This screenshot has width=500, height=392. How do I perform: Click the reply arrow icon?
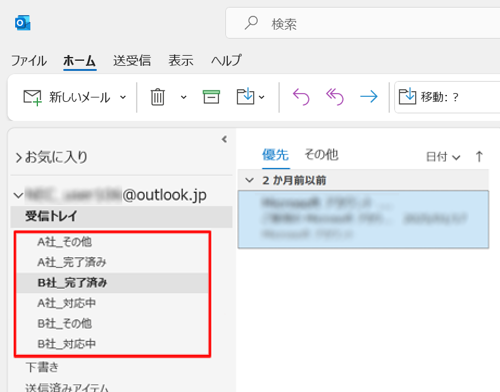(x=301, y=97)
